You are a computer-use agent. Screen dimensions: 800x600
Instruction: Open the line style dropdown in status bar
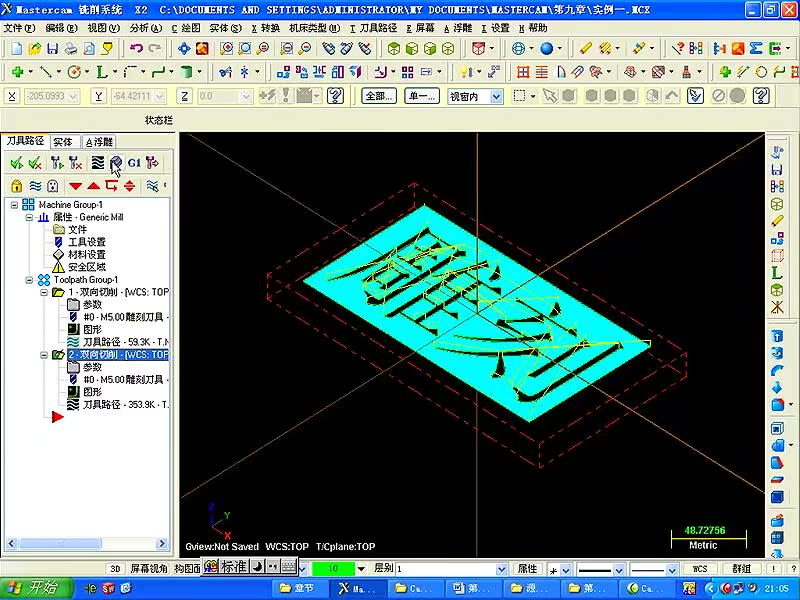(x=619, y=569)
